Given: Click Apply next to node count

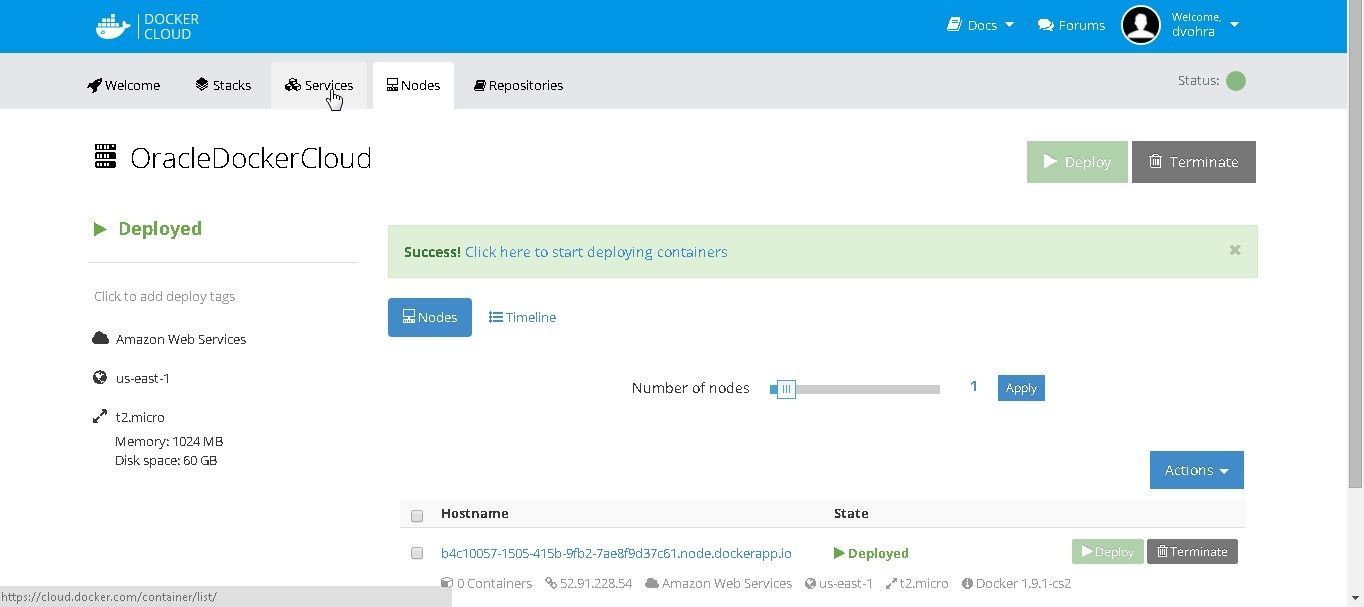Looking at the screenshot, I should [1021, 388].
